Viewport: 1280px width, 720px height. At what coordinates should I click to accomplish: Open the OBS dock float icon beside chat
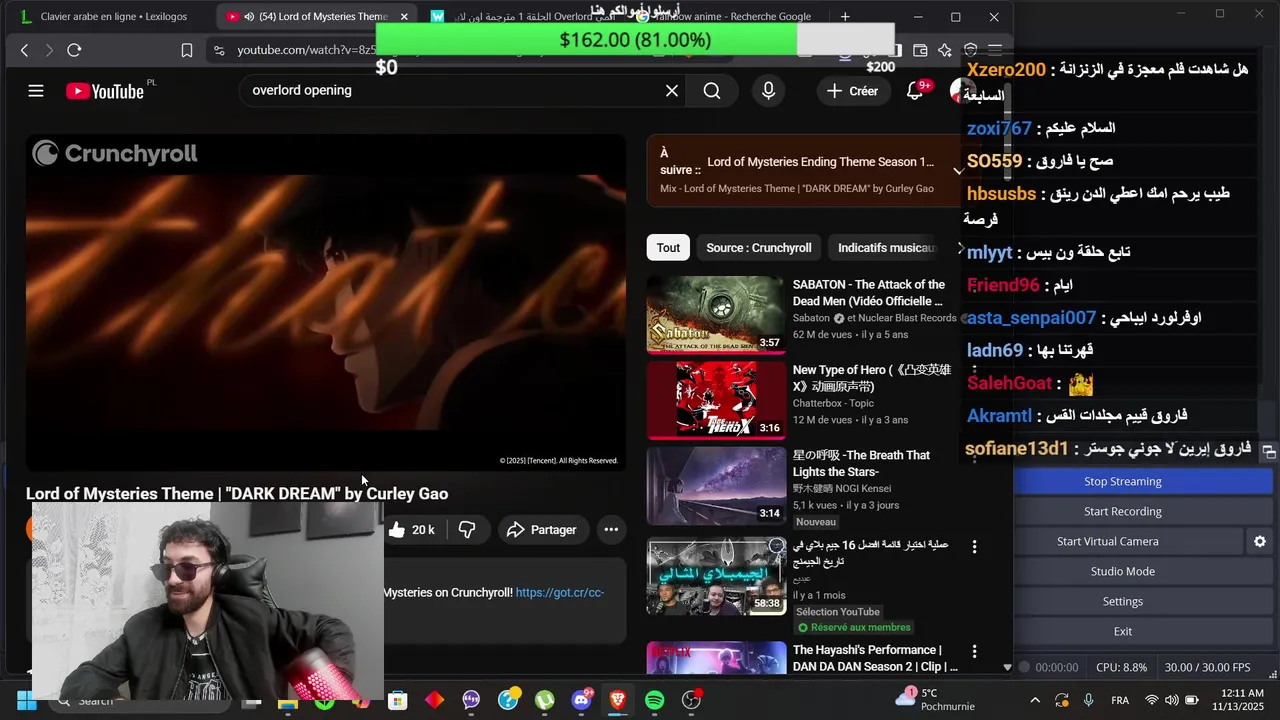click(1268, 452)
